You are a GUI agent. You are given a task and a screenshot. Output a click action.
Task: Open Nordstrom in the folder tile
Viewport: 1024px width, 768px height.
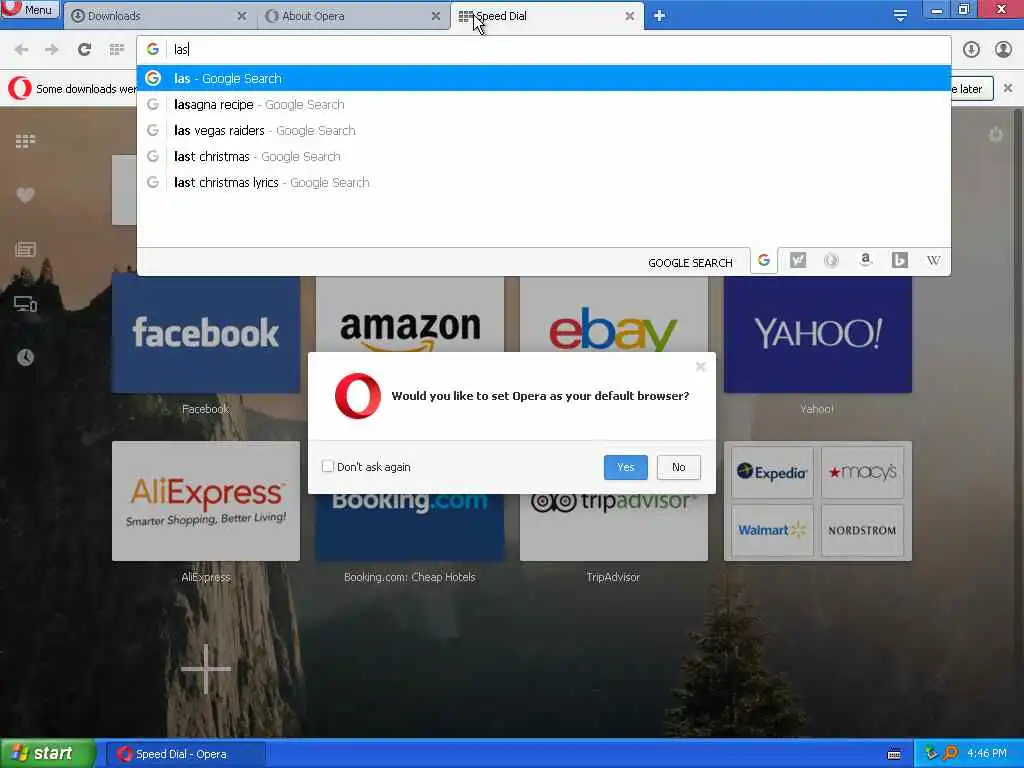tap(862, 530)
